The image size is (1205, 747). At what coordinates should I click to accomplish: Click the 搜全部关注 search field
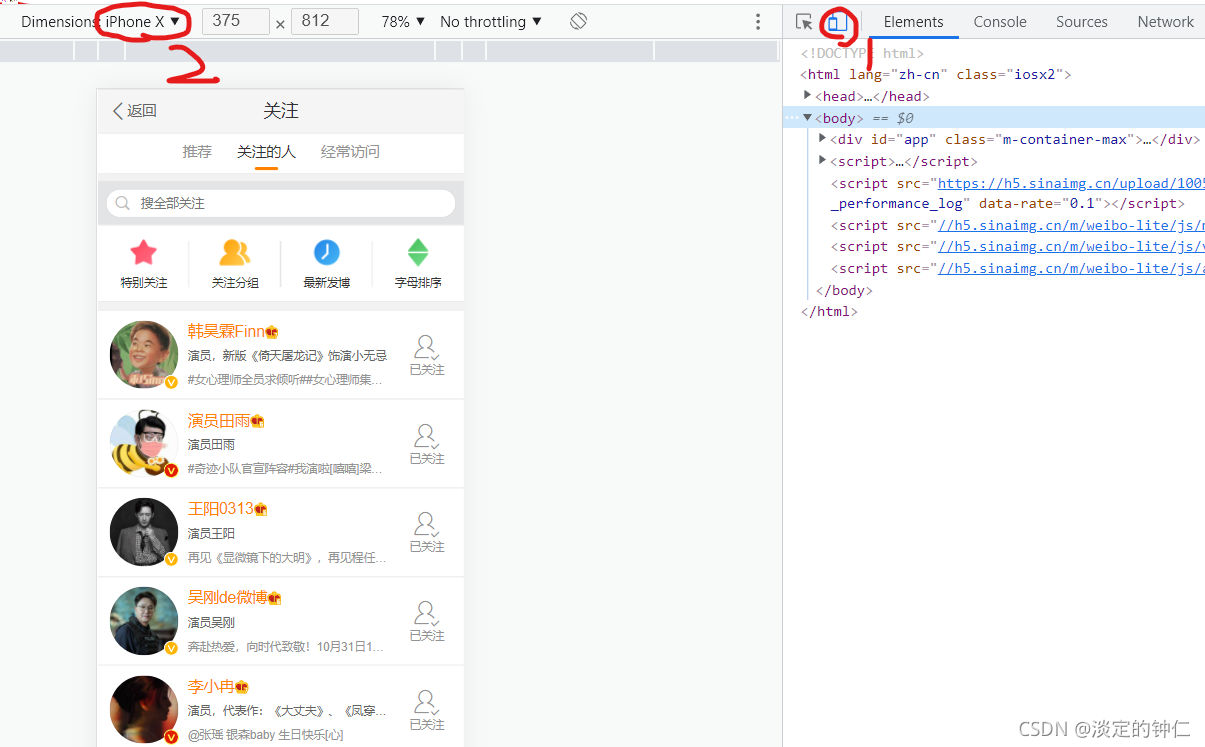click(x=281, y=203)
